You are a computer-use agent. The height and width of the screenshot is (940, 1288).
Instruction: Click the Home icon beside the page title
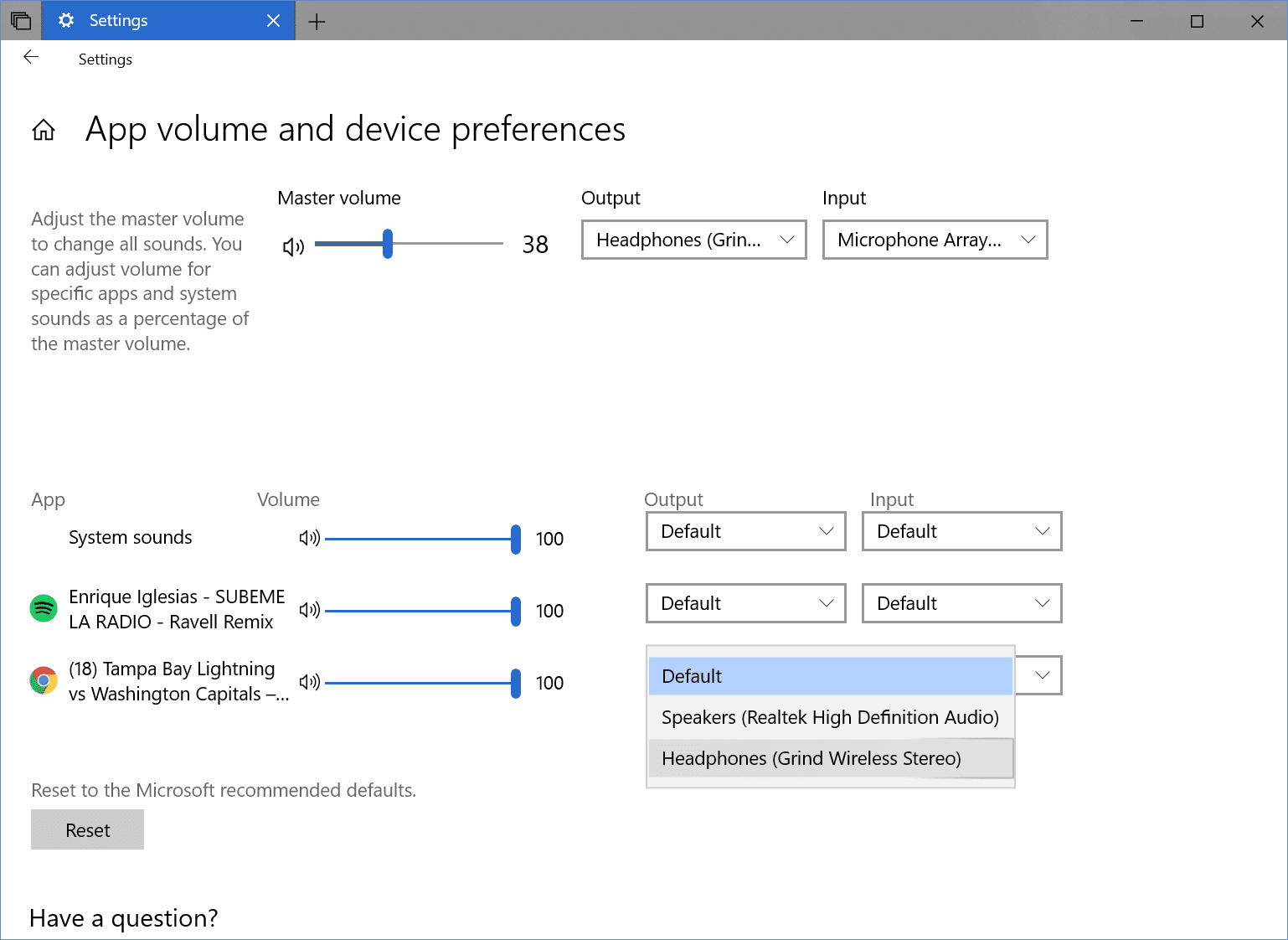(44, 130)
